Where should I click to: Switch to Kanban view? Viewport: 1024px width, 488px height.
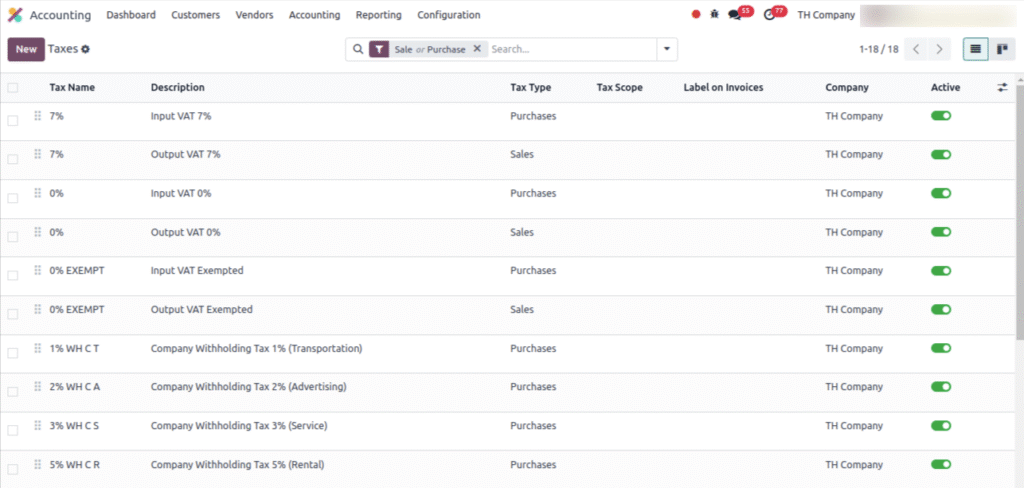[1001, 49]
